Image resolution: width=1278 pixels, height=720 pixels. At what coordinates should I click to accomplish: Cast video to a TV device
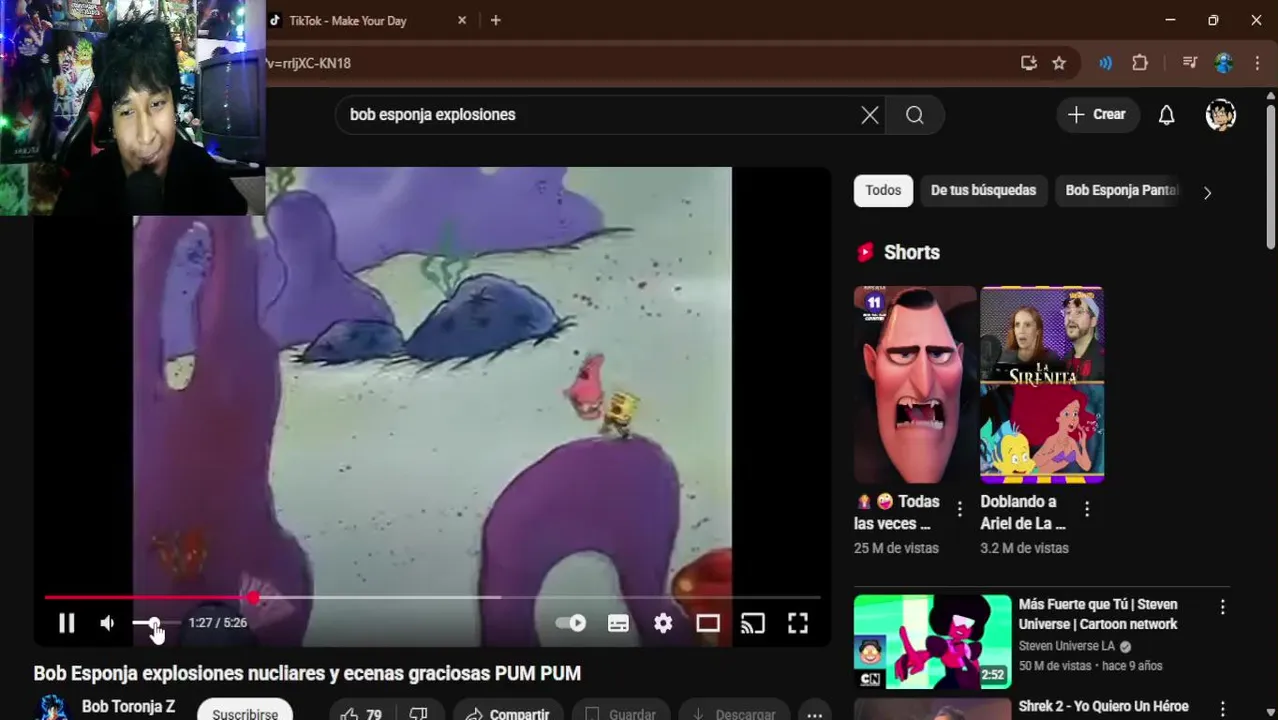(x=752, y=623)
